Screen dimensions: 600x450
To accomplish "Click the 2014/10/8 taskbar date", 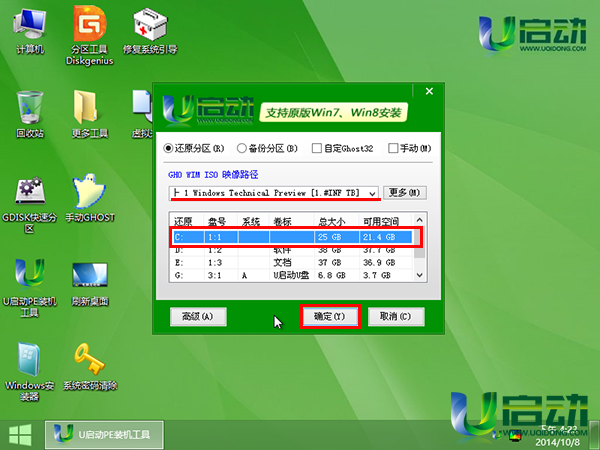I will click(x=557, y=442).
